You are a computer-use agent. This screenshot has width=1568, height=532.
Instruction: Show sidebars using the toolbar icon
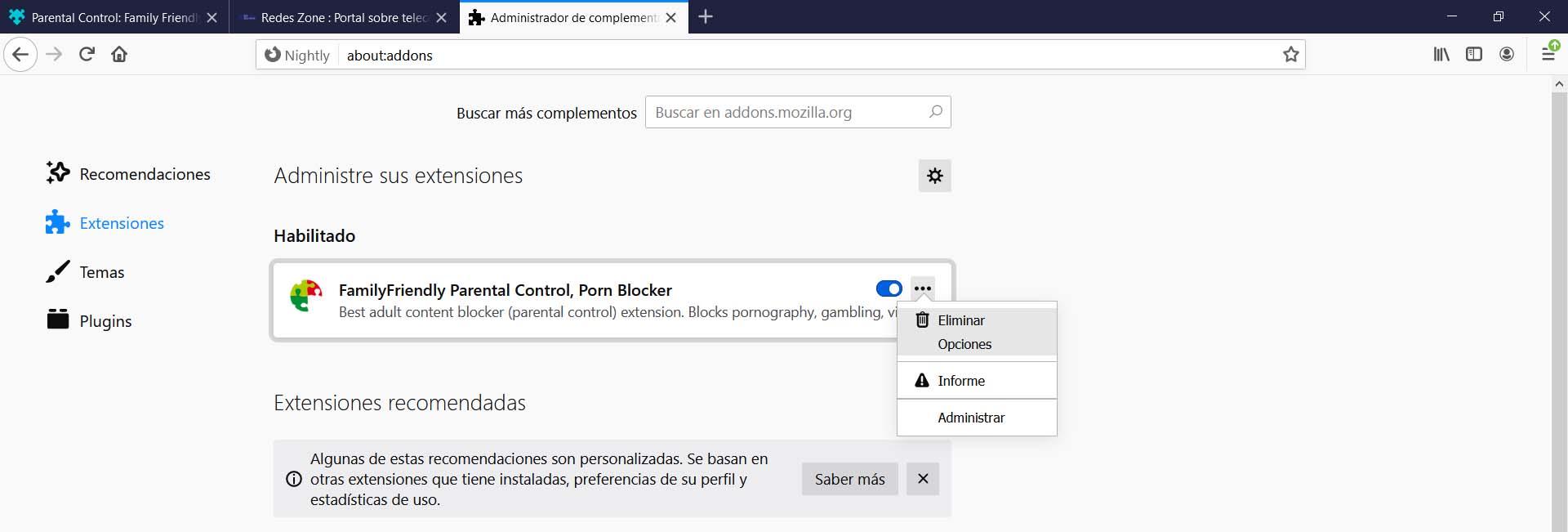[1474, 55]
